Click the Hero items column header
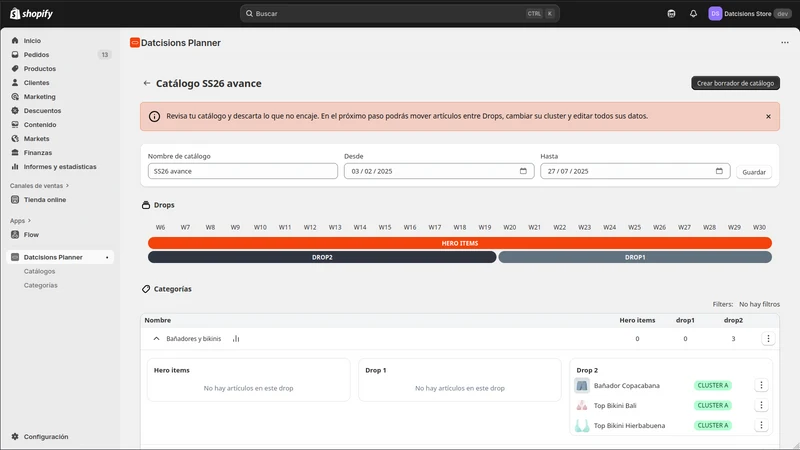The height and width of the screenshot is (450, 800). click(637, 320)
